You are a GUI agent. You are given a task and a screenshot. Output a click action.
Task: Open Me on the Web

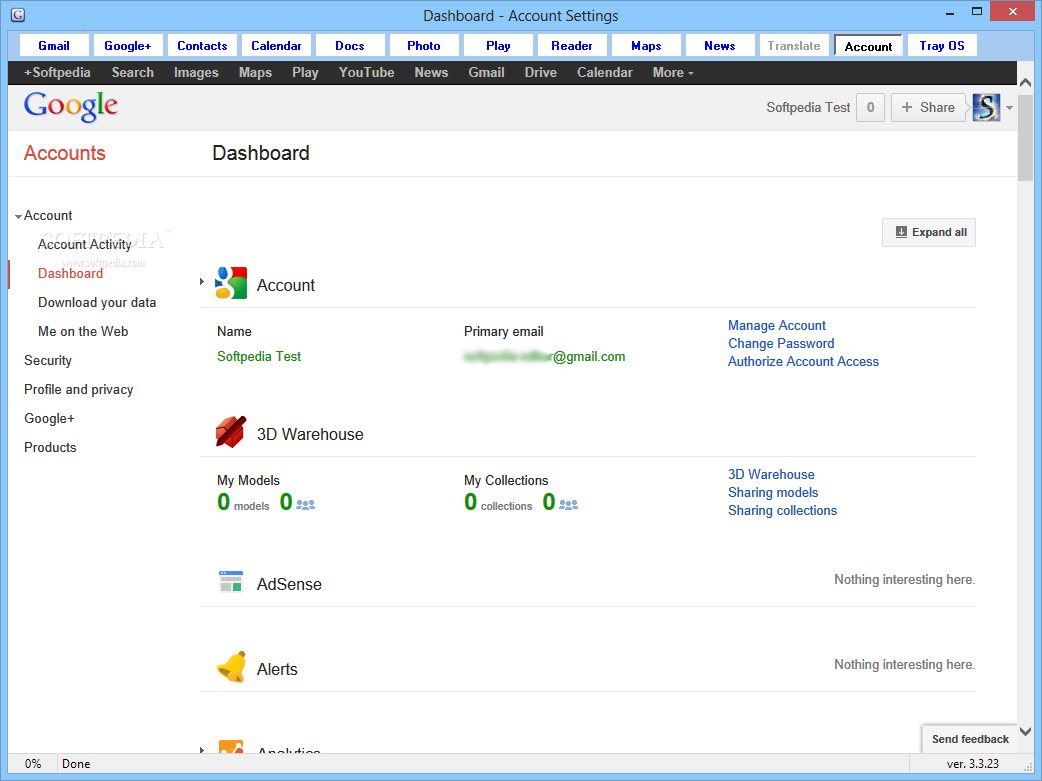tap(83, 332)
